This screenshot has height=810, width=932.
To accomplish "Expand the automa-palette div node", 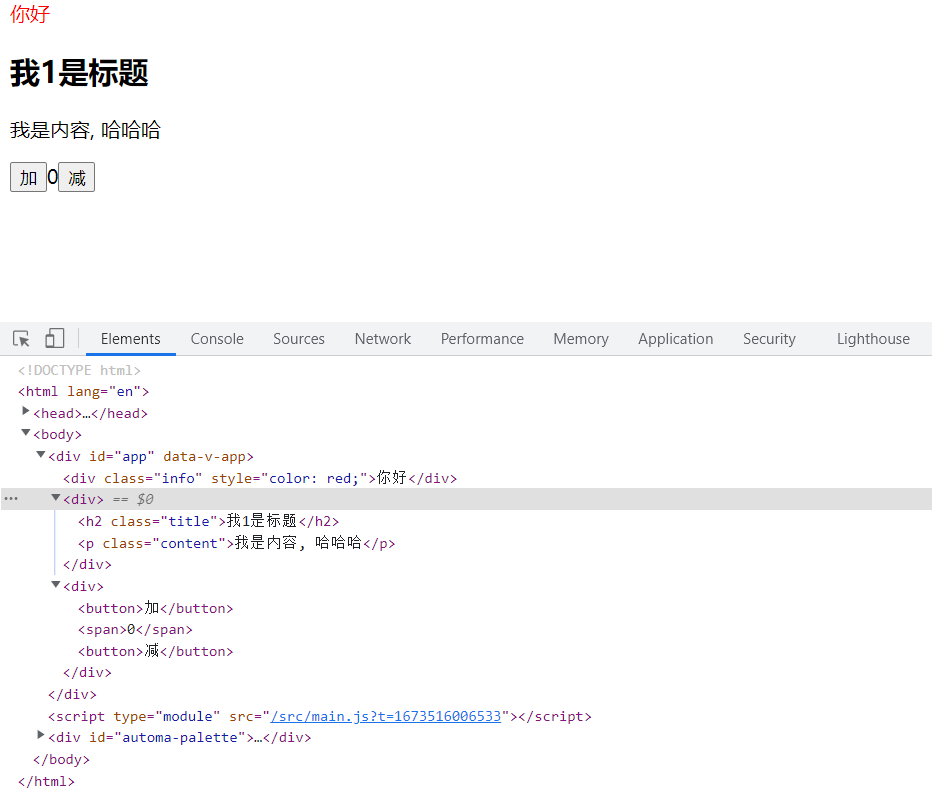I will pyautogui.click(x=40, y=736).
